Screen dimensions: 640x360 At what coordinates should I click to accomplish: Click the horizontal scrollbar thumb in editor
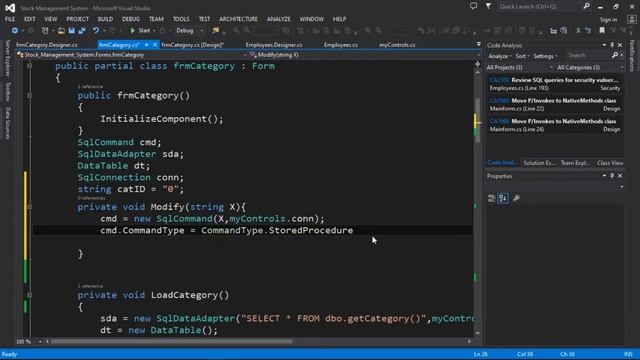[x=171, y=341]
